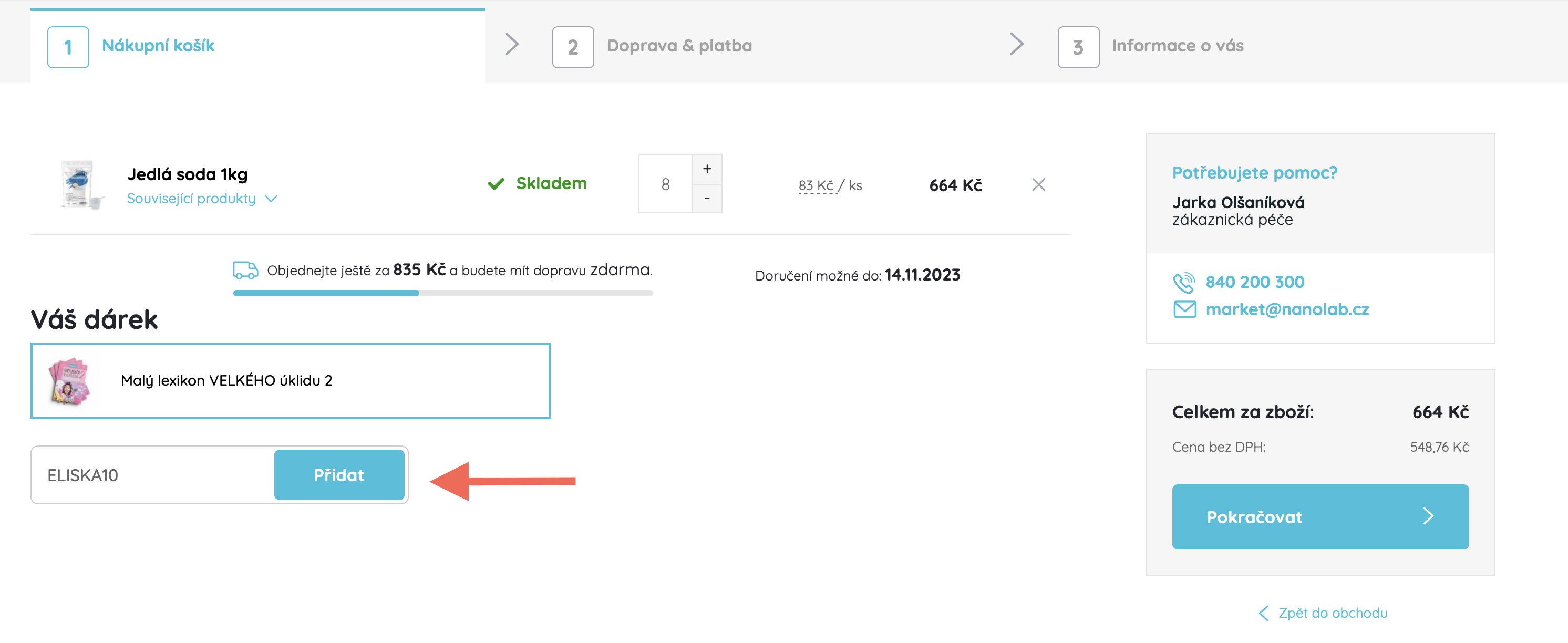Click the chevron before Doprava & platba
The image size is (1568, 643).
pos(512,44)
